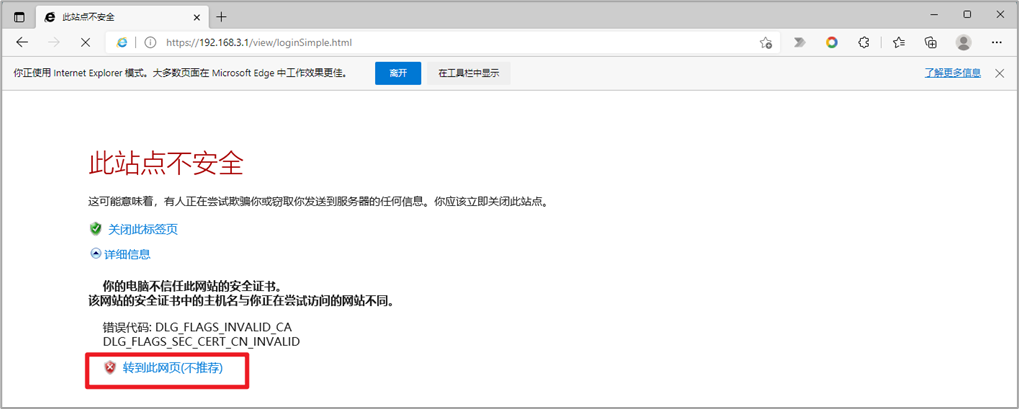
Task: Click the Internet Explorer mode icon
Action: coord(122,43)
